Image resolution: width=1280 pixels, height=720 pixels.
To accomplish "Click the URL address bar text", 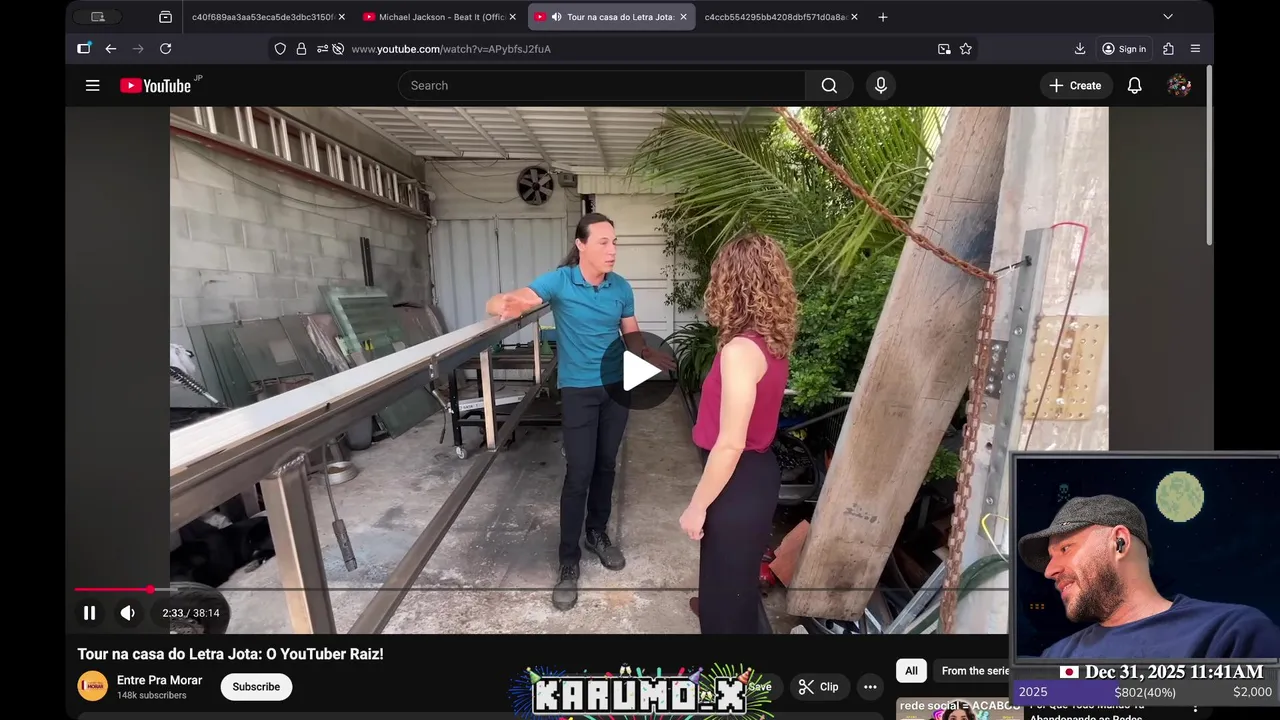I will [x=451, y=49].
